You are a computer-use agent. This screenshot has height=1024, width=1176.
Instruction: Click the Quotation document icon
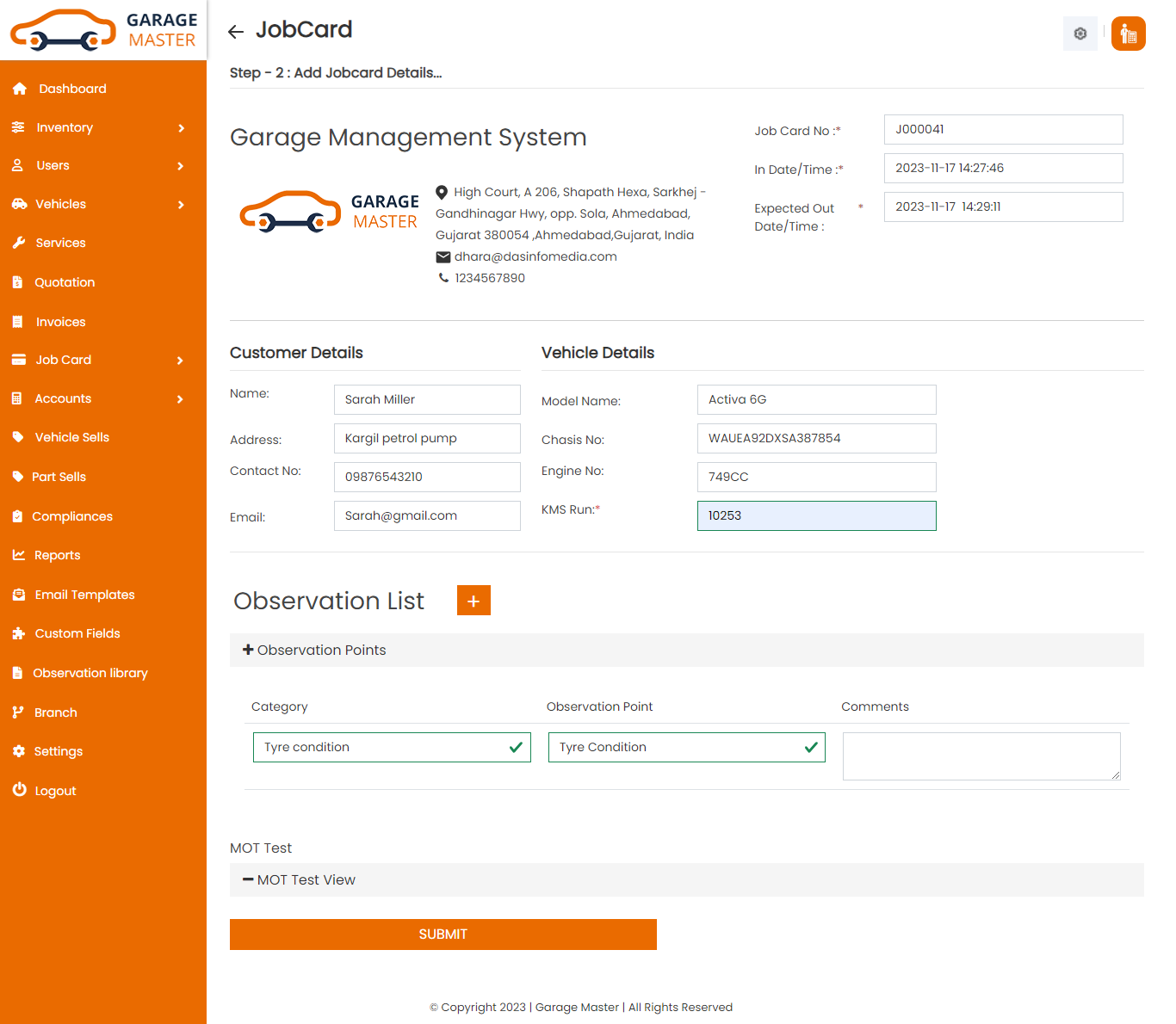[x=17, y=282]
